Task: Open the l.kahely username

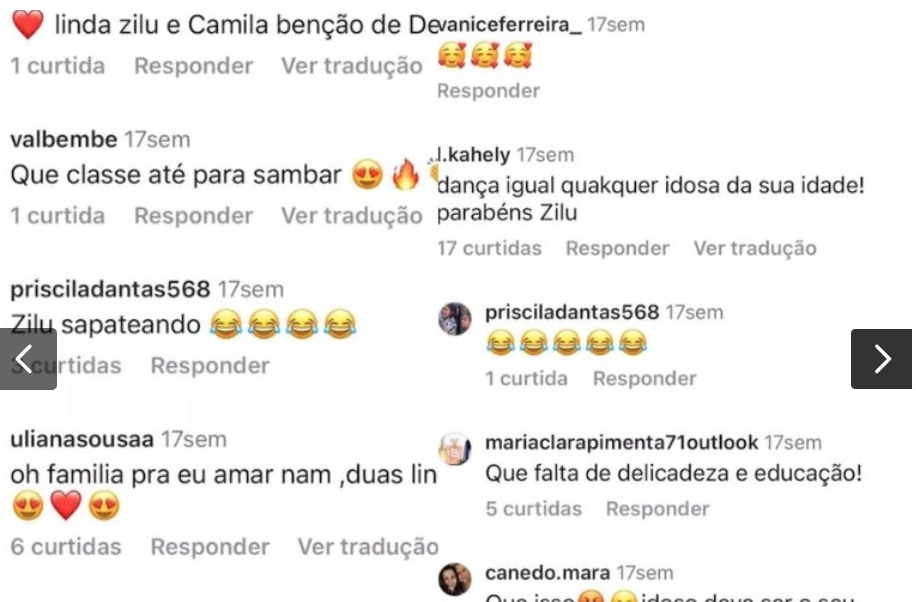Action: coord(474,155)
